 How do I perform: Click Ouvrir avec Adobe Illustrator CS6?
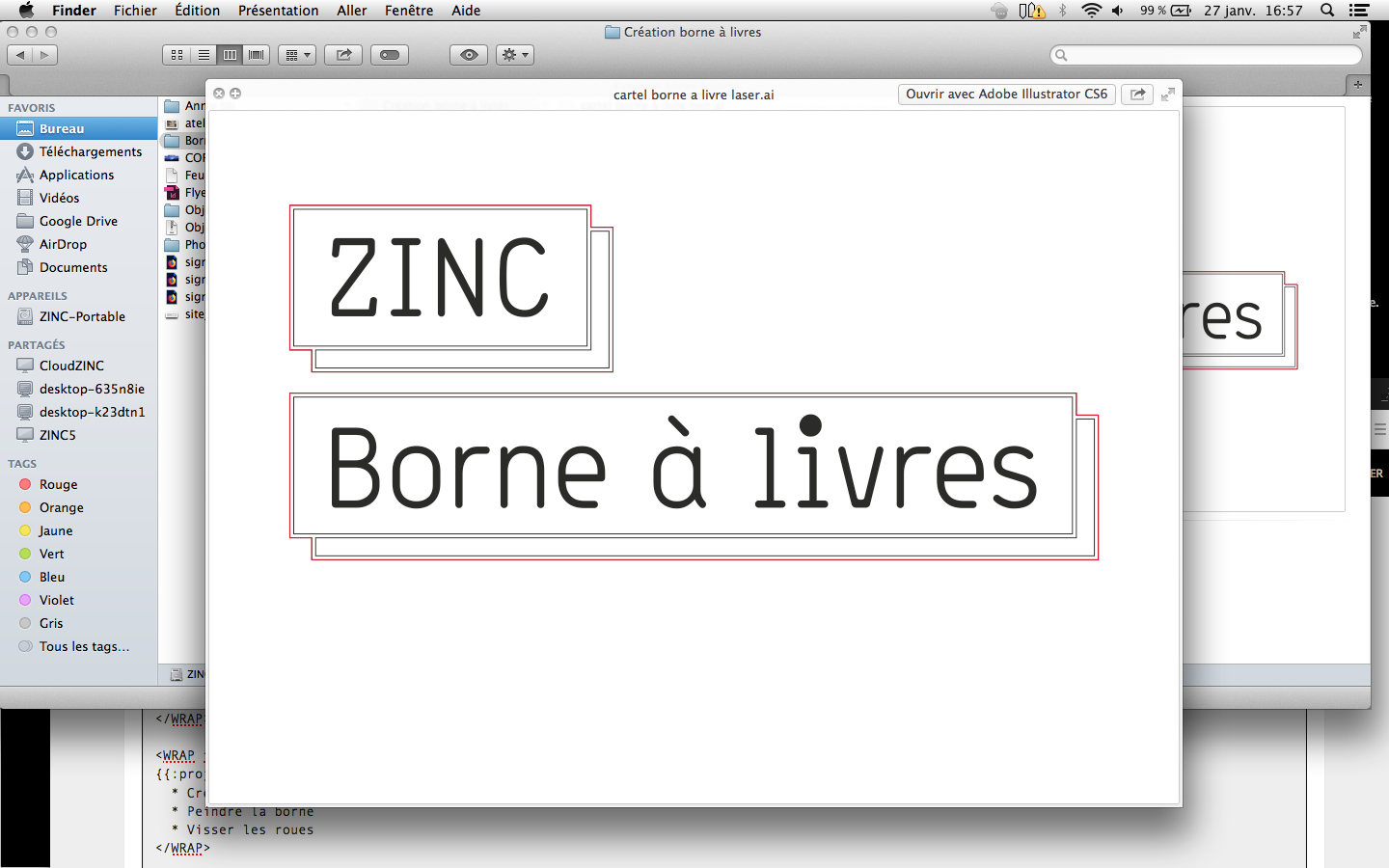[1006, 94]
